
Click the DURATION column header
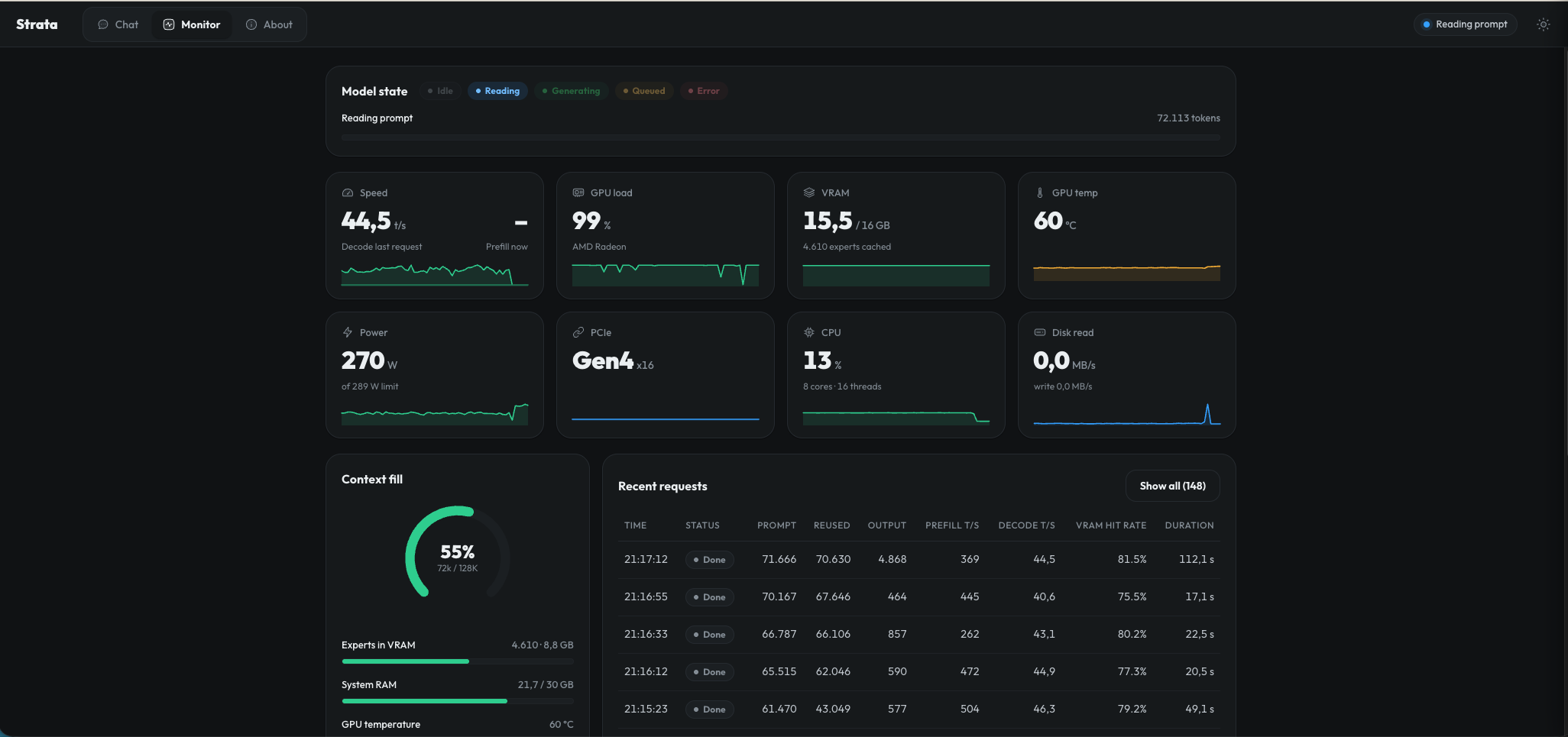click(1189, 525)
